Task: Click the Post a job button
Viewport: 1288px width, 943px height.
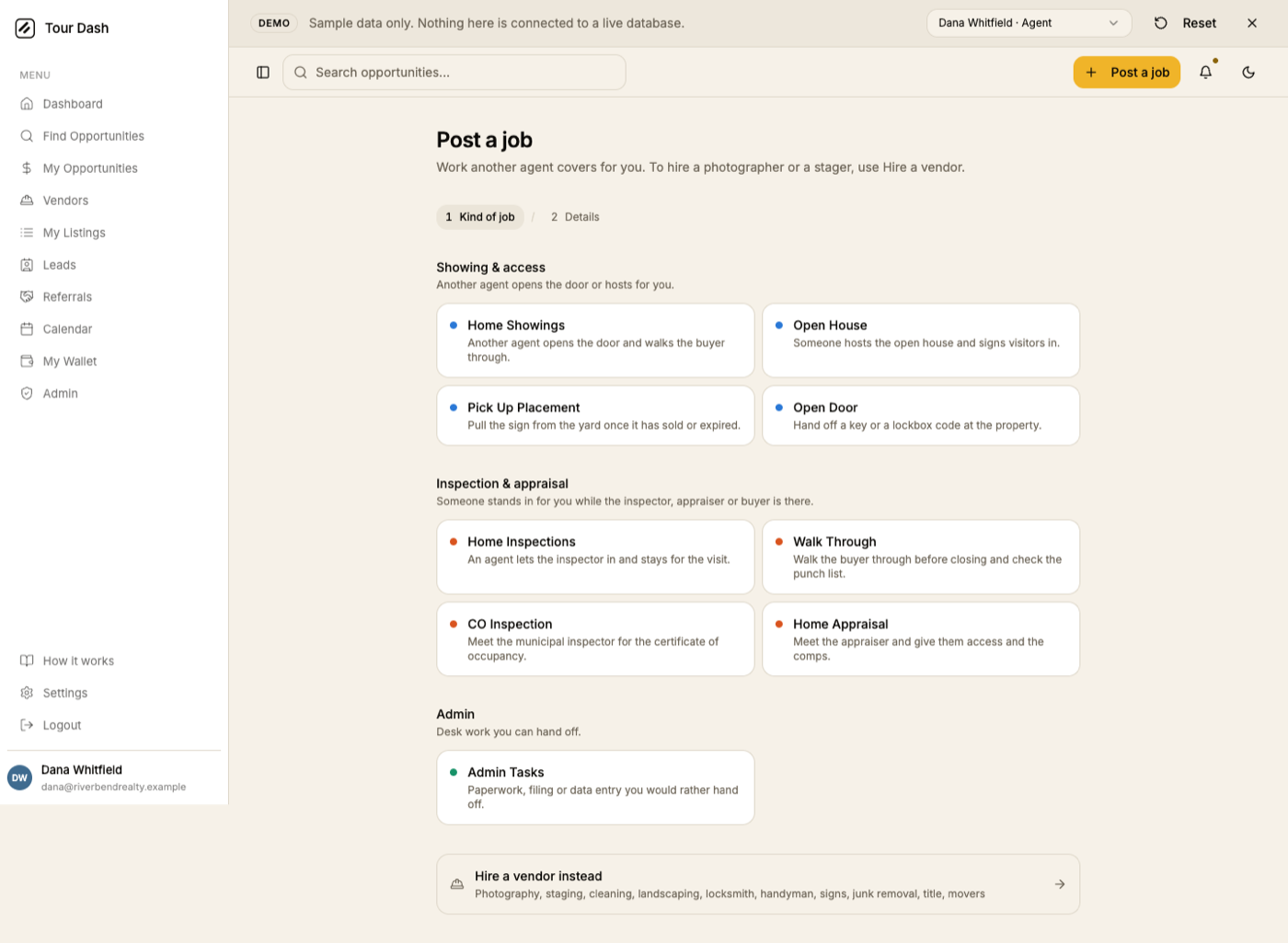Action: 1127,73
